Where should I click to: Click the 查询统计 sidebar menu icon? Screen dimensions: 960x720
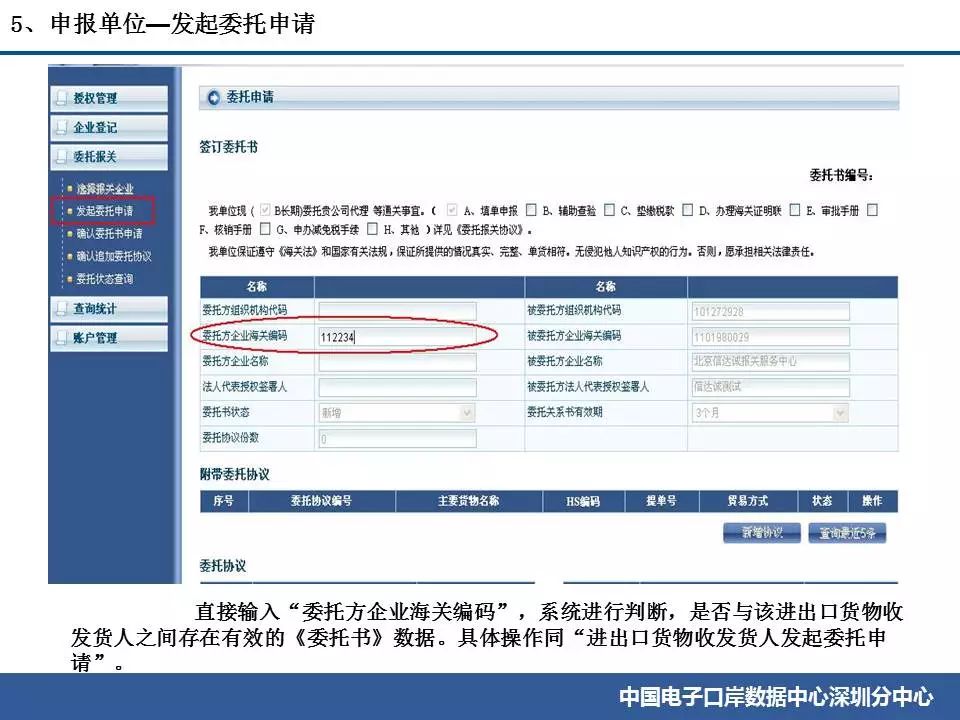click(63, 309)
